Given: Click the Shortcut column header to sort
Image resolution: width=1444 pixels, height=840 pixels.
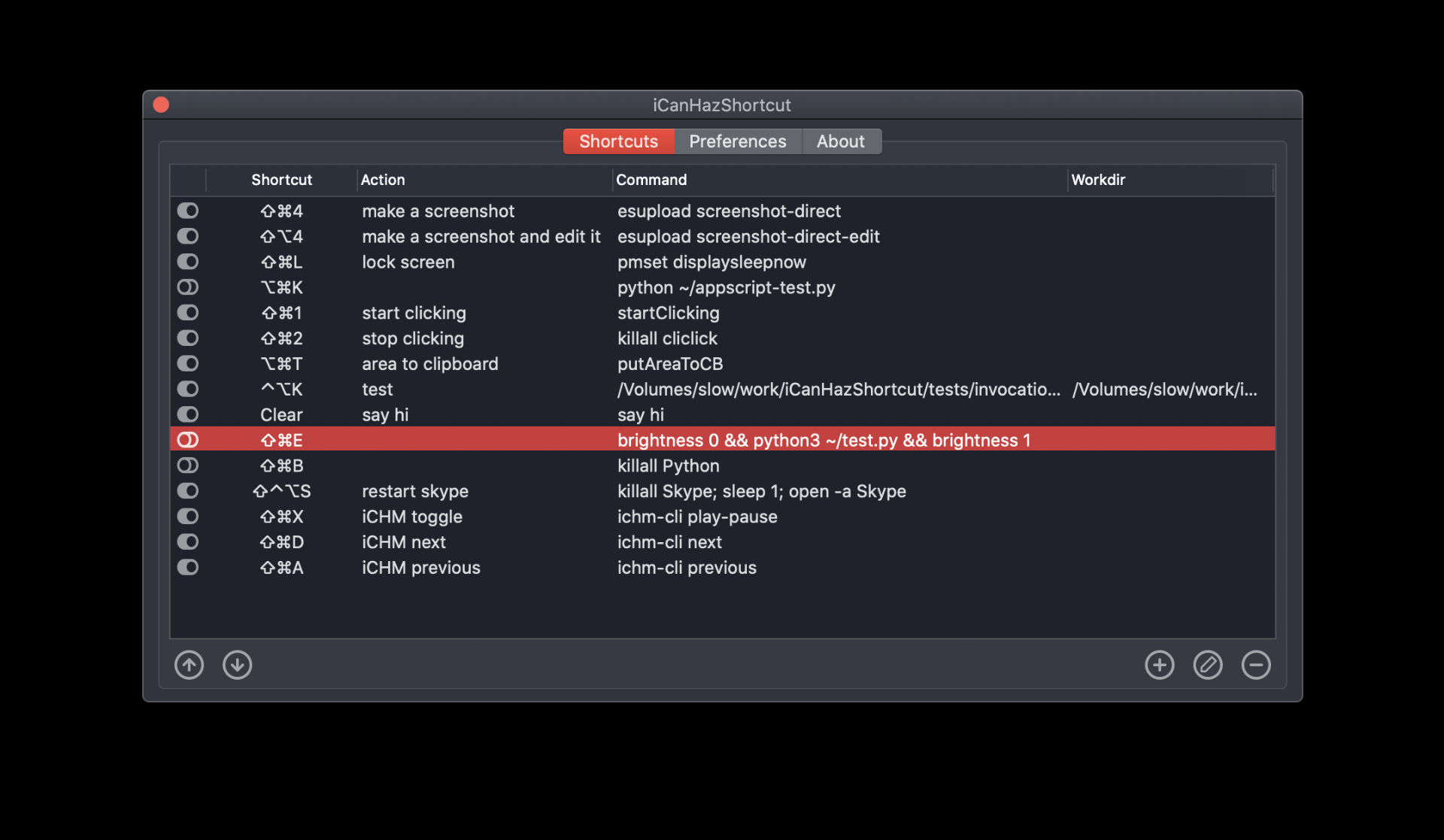Looking at the screenshot, I should [281, 180].
